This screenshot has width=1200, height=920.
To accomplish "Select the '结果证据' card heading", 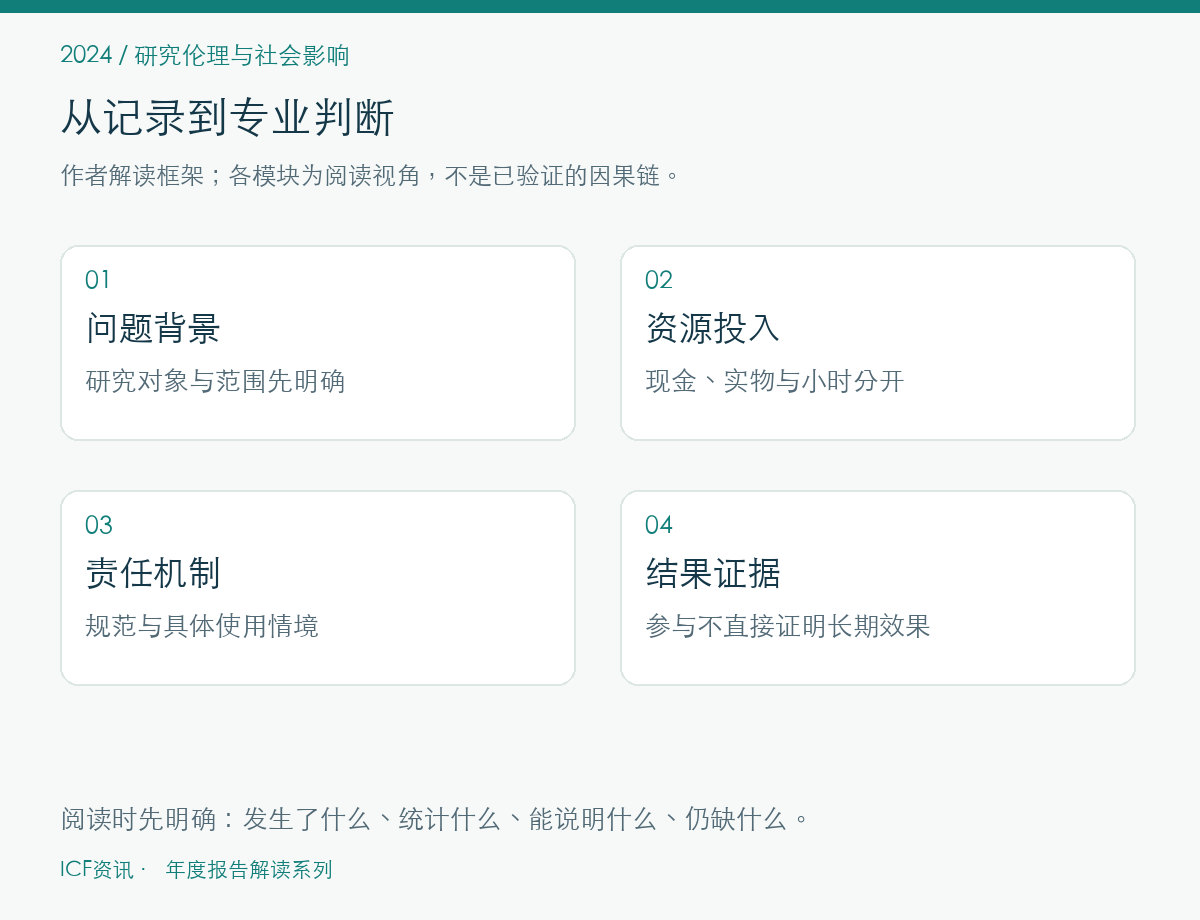I will tap(713, 573).
